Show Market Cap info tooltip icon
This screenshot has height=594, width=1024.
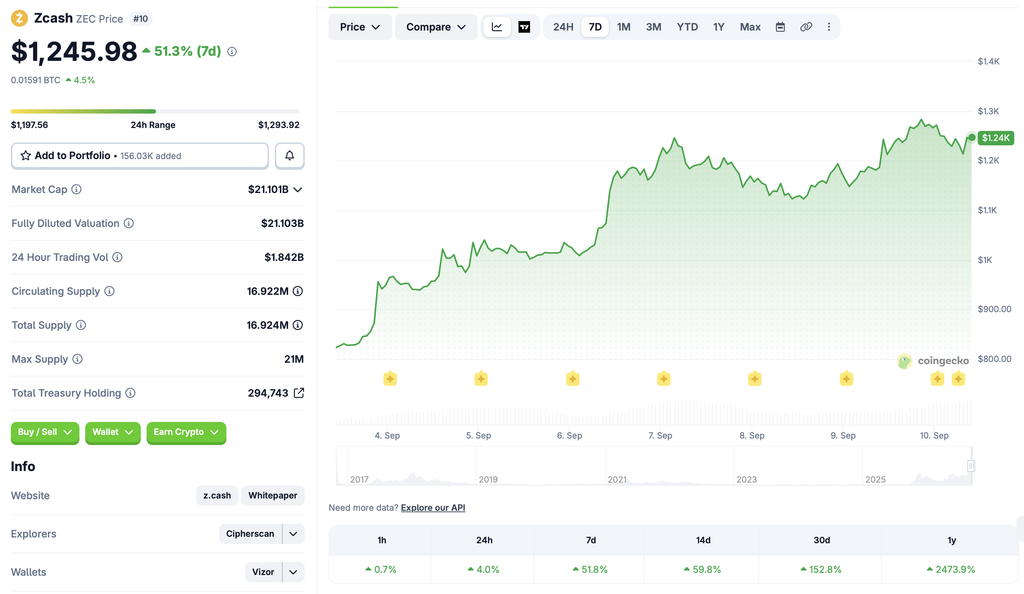point(76,189)
